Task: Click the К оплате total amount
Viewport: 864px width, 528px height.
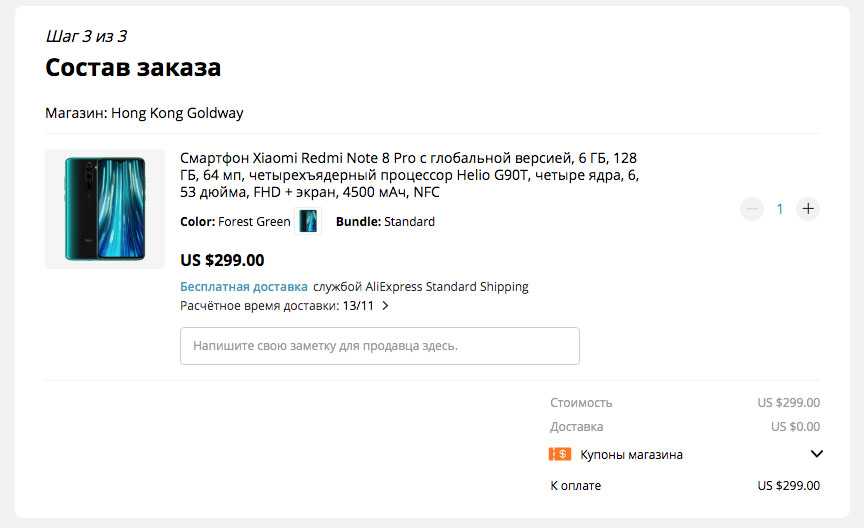Action: 788,486
